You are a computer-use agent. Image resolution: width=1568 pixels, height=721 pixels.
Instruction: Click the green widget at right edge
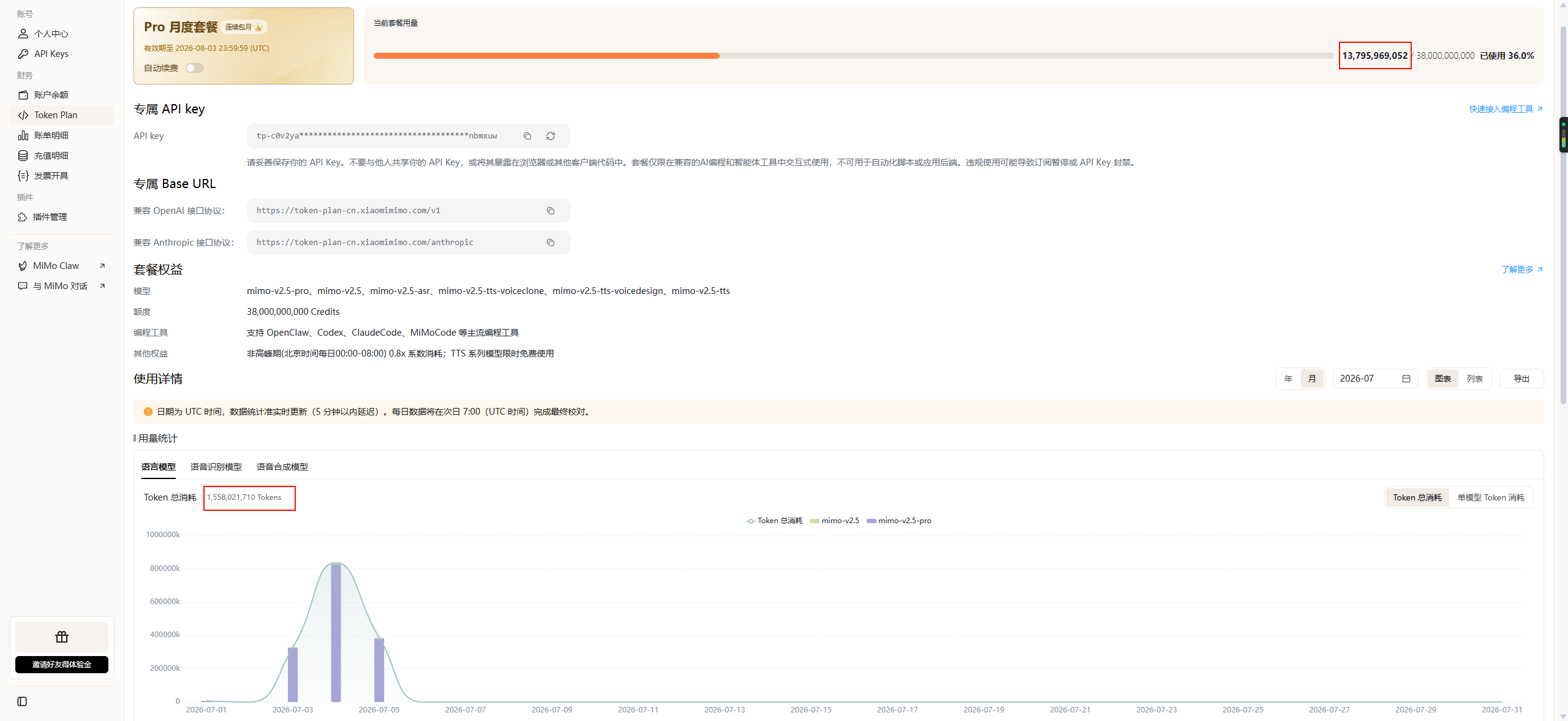(1563, 134)
